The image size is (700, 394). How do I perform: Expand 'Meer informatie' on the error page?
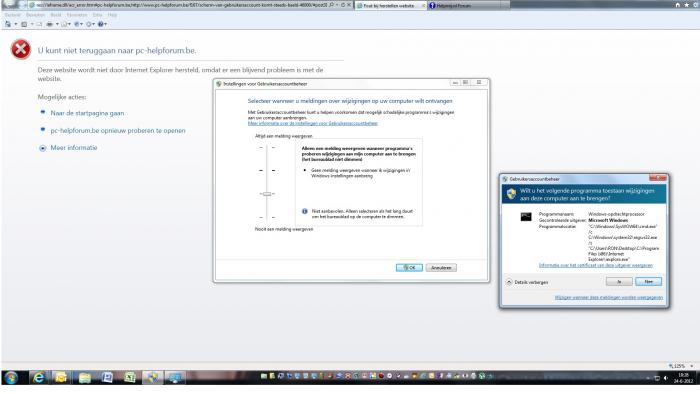tap(74, 148)
